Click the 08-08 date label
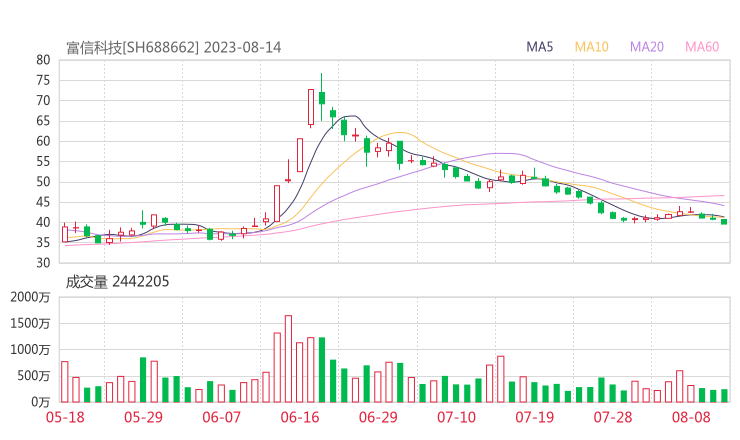The height and width of the screenshot is (440, 740). pos(691,417)
